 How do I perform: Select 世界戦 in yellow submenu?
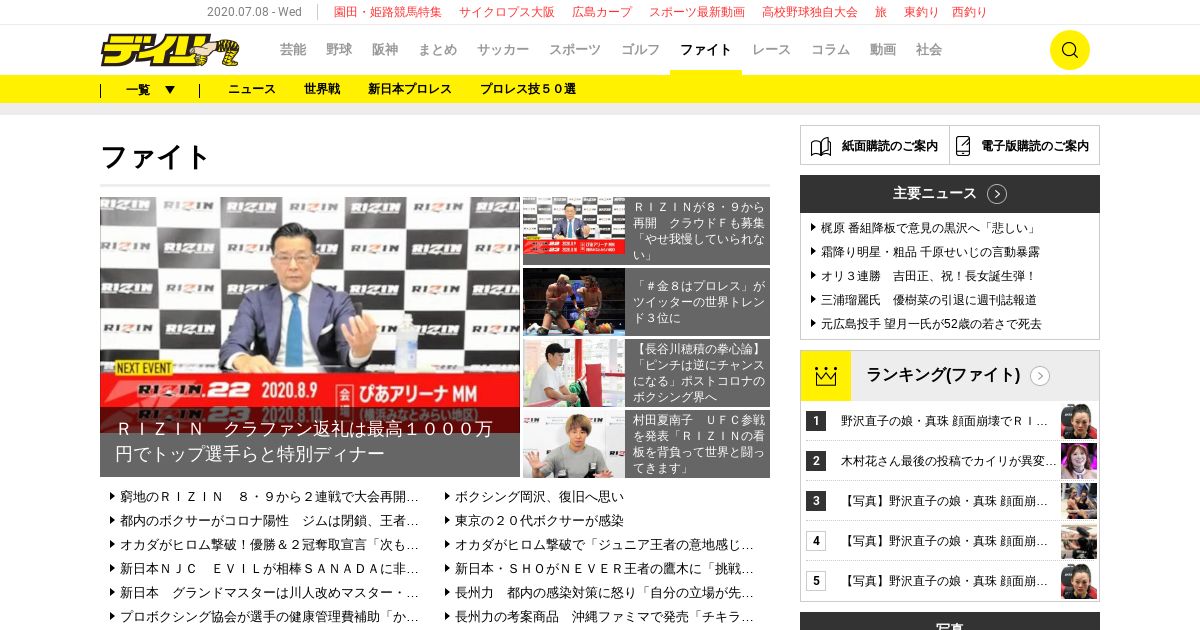(322, 89)
